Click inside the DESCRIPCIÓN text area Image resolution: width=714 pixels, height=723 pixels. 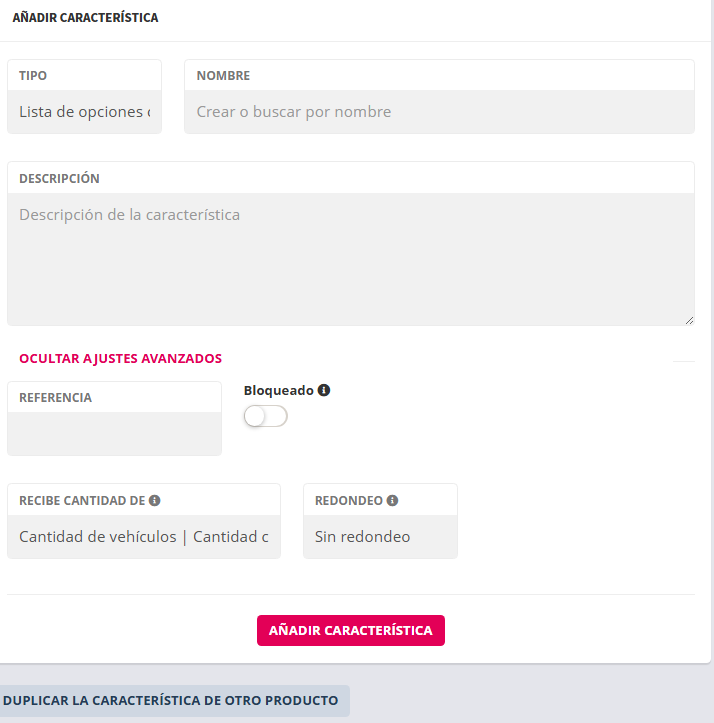[350, 258]
